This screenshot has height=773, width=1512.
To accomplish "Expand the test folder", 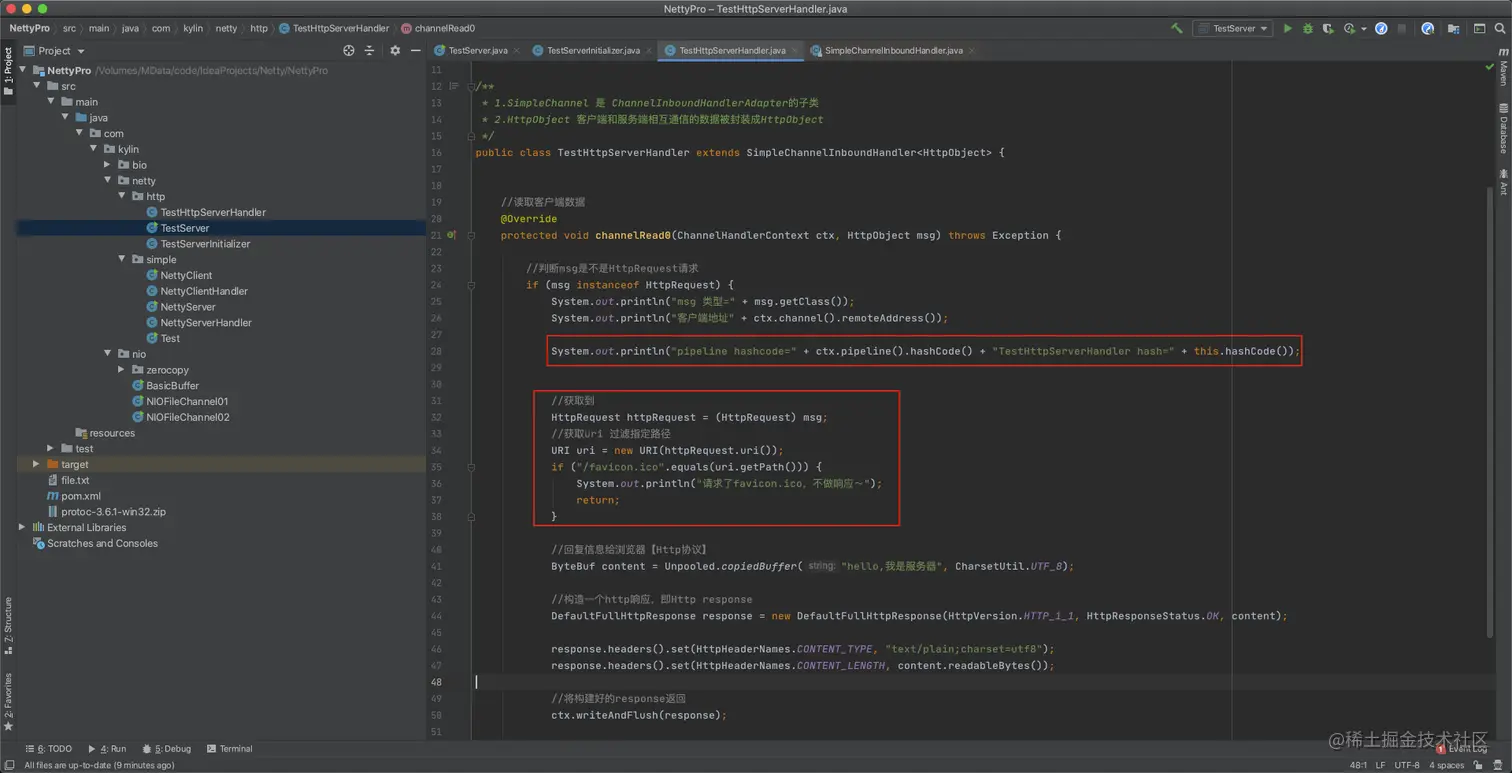I will (x=51, y=448).
